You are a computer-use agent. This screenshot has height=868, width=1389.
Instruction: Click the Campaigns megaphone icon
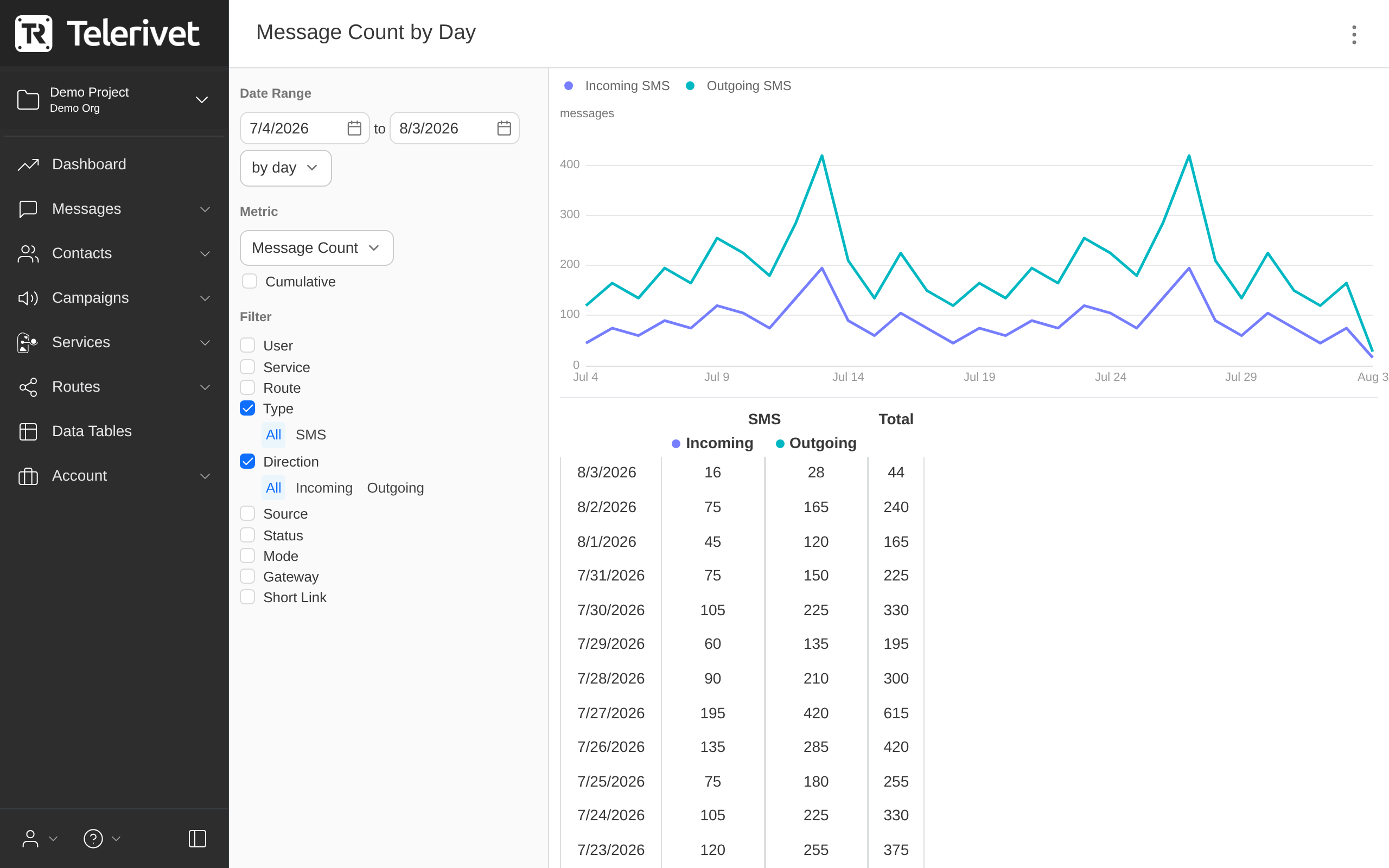tap(28, 298)
